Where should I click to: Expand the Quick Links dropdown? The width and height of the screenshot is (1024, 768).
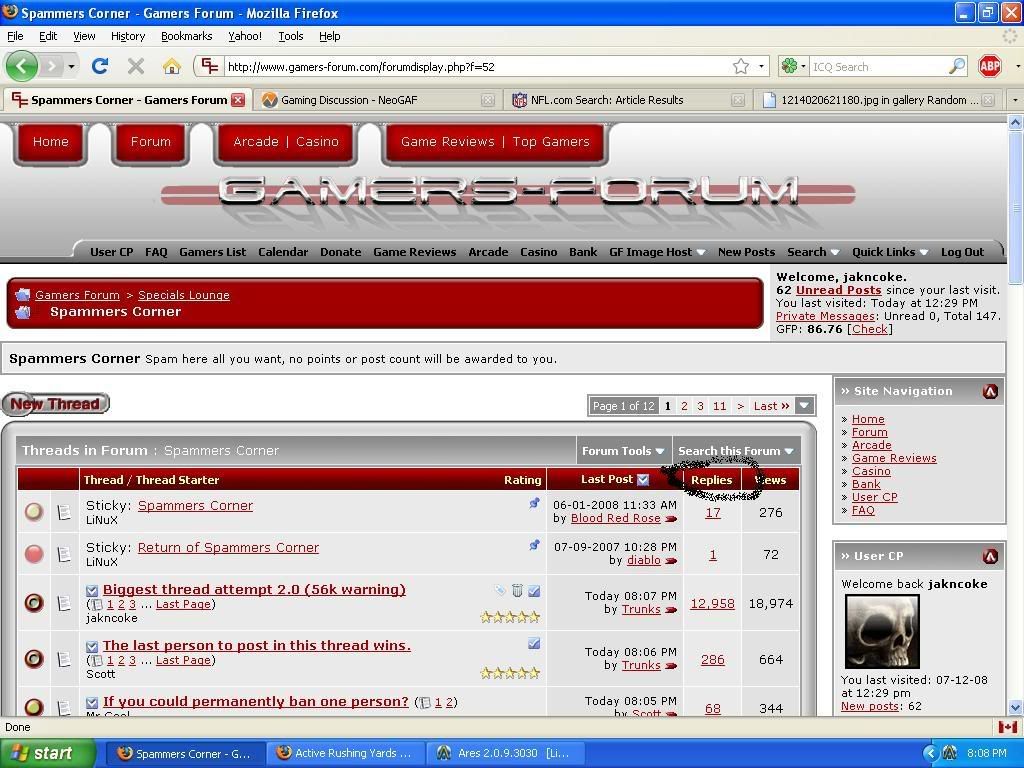click(890, 252)
